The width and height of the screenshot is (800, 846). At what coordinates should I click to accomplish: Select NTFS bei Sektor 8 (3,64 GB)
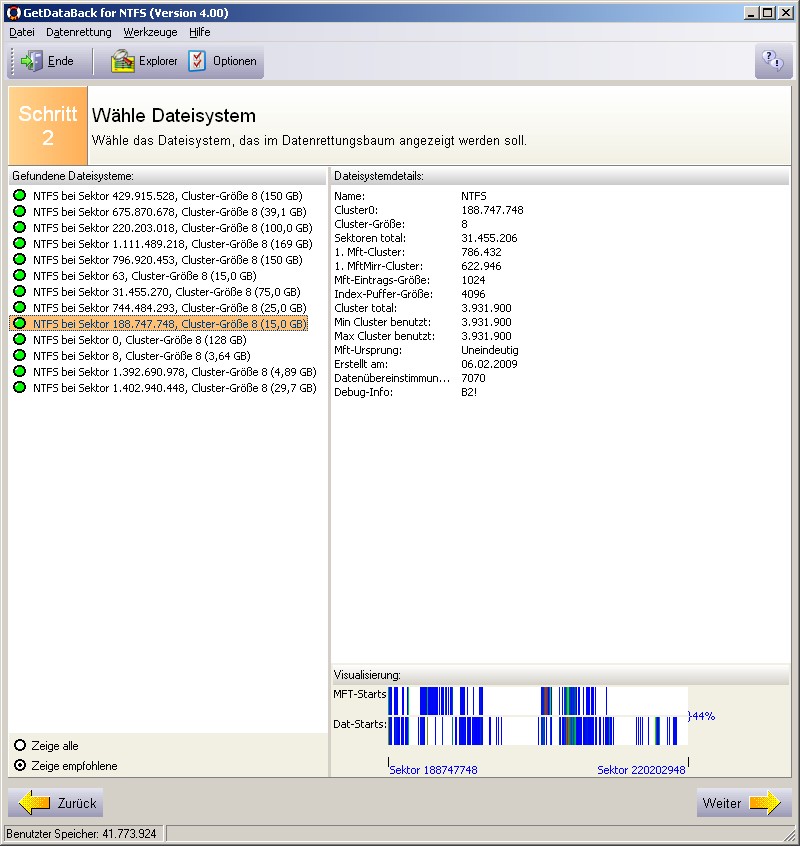point(142,356)
